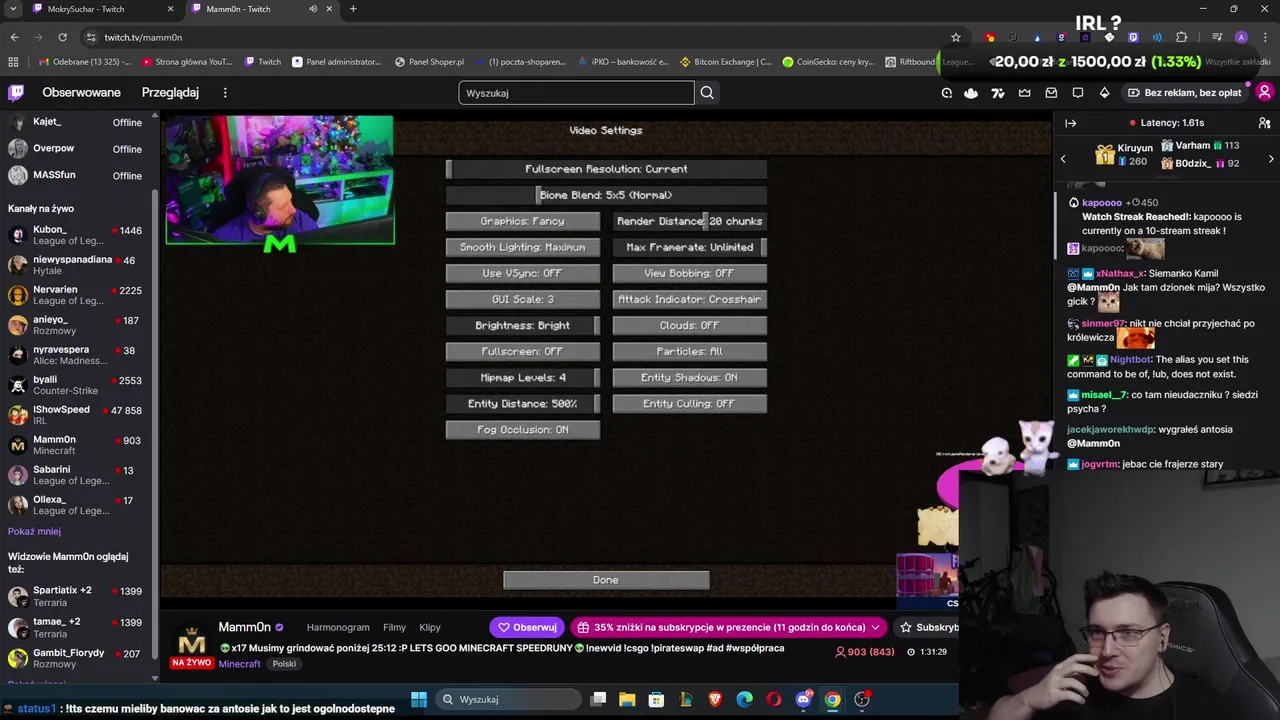This screenshot has height=720, width=1280.
Task: Open Chrome extensions puzzle icon
Action: [x=1182, y=37]
